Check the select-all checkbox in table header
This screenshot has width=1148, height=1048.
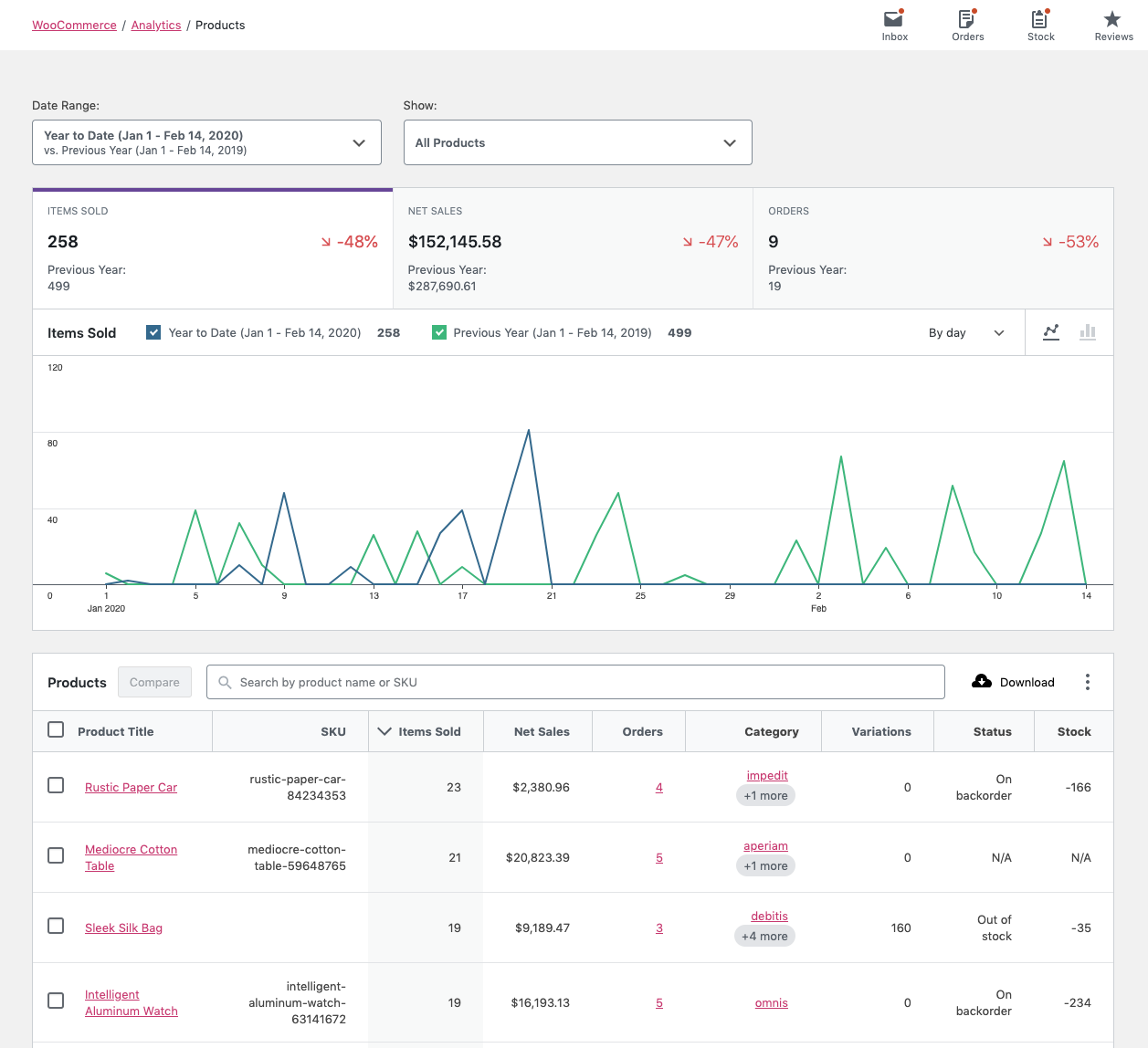56,729
